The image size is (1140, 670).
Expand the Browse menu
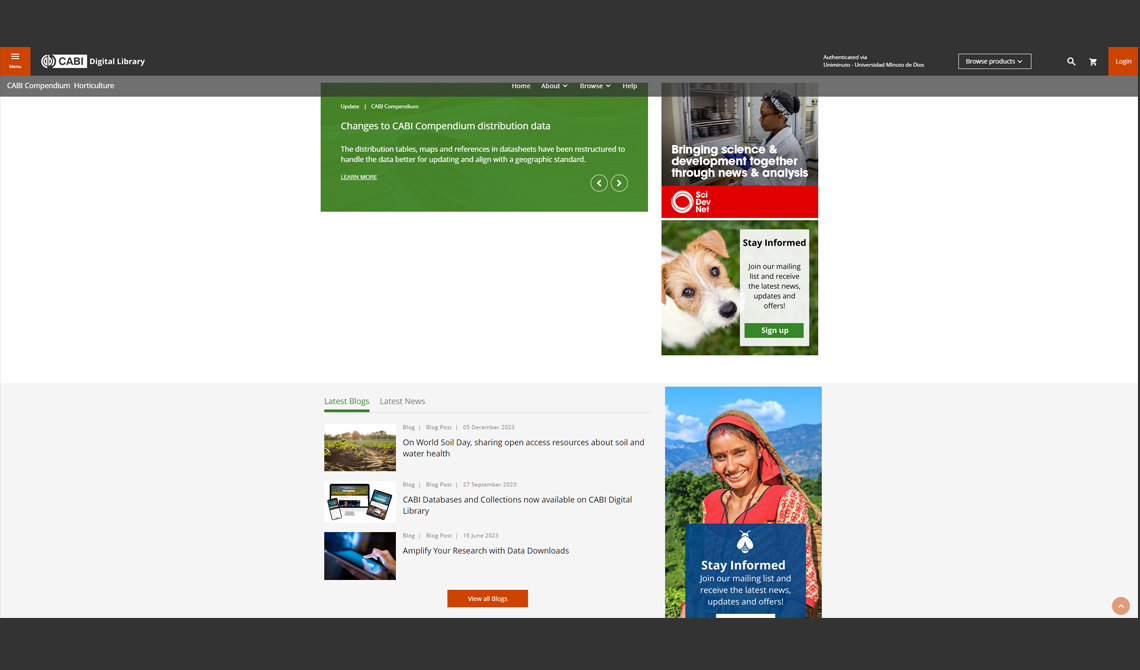(595, 86)
